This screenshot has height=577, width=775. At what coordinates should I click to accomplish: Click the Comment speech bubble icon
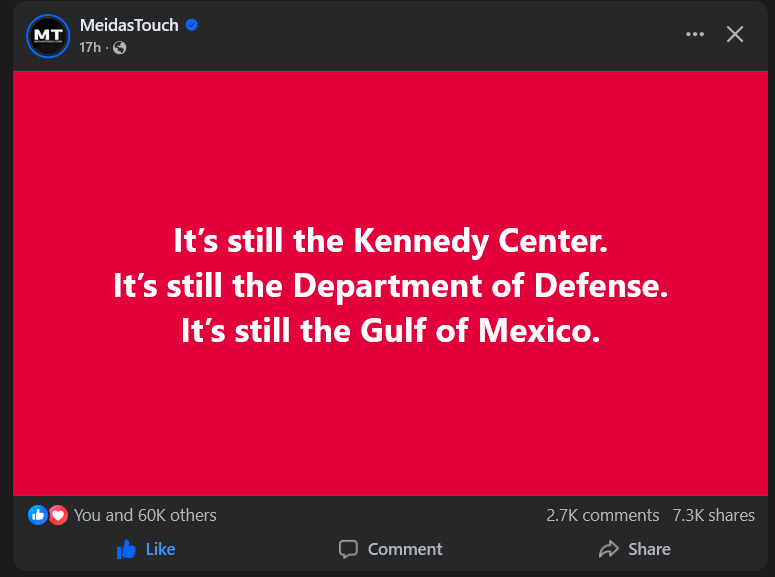click(348, 549)
